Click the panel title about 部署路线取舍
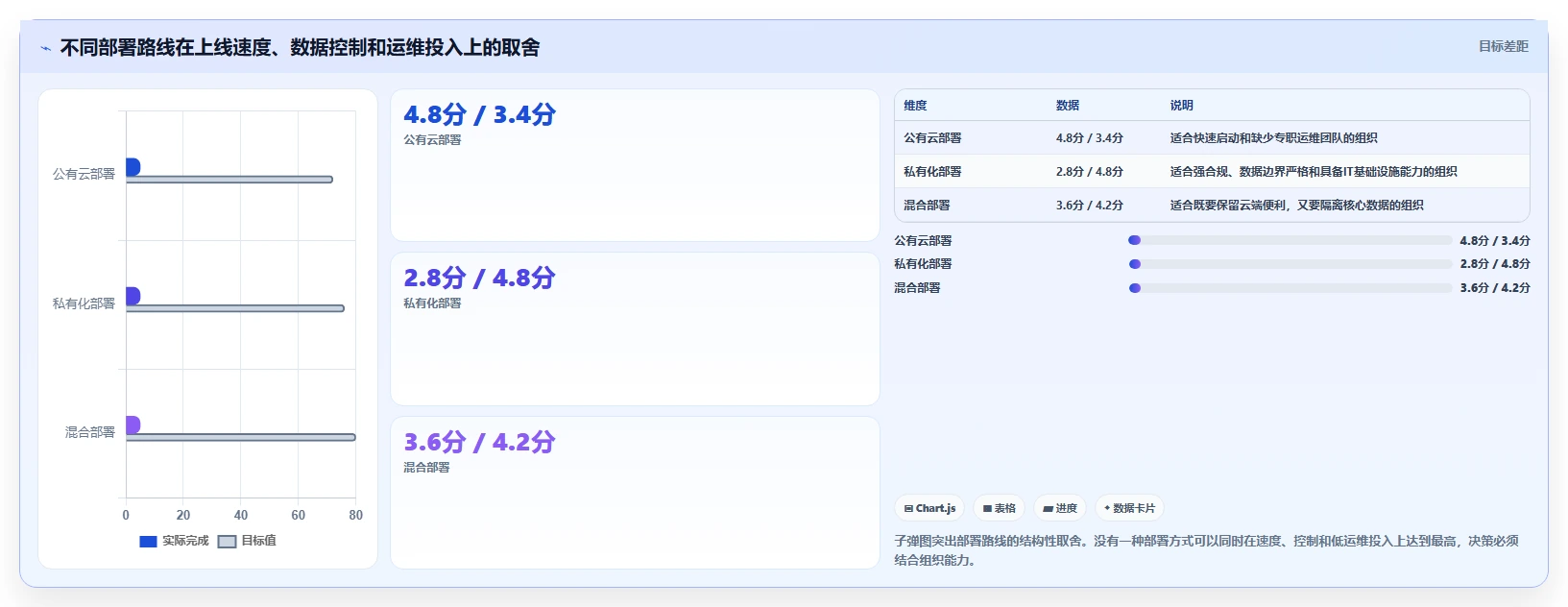This screenshot has width=1568, height=607. click(301, 47)
